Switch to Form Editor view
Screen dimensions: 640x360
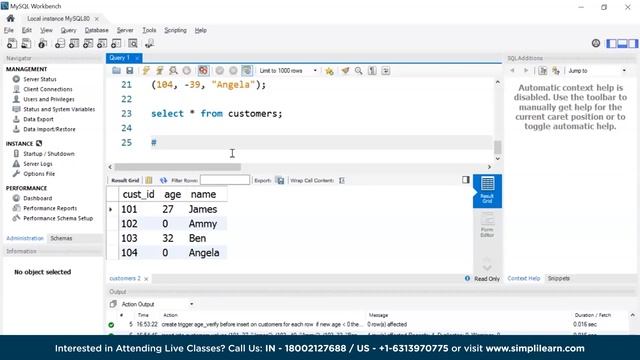point(487,226)
